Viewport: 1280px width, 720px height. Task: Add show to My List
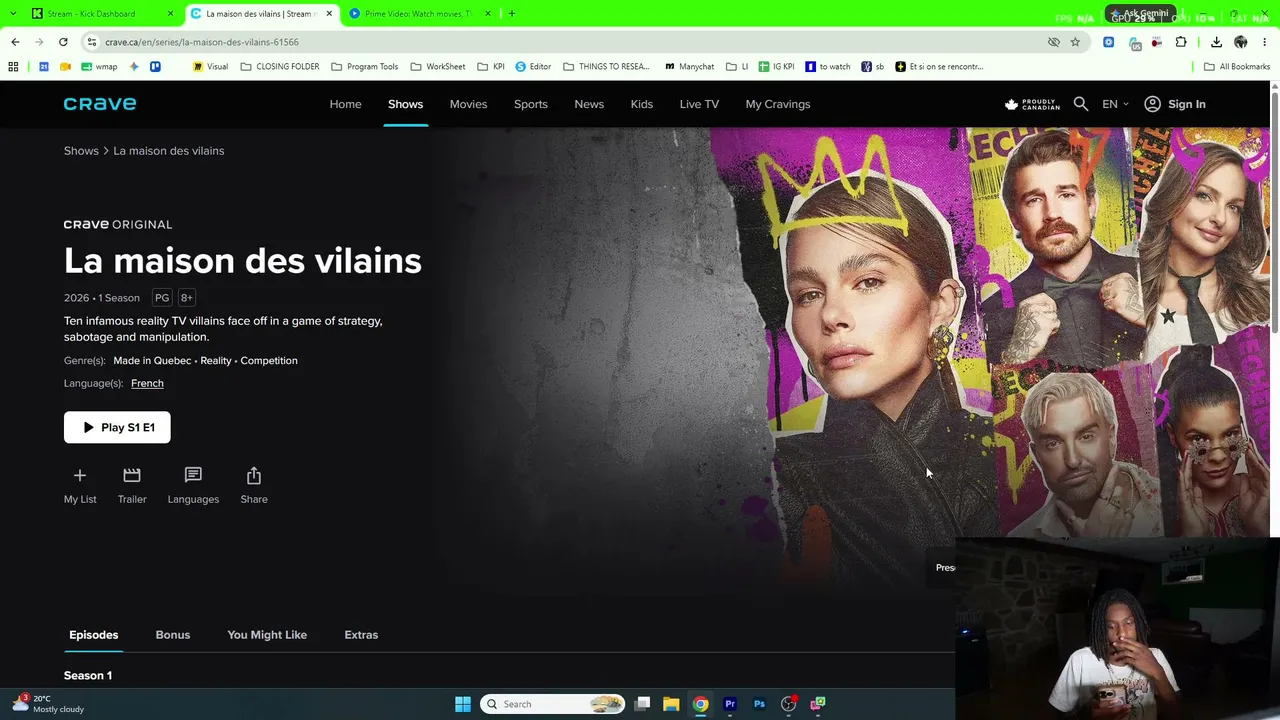click(80, 485)
